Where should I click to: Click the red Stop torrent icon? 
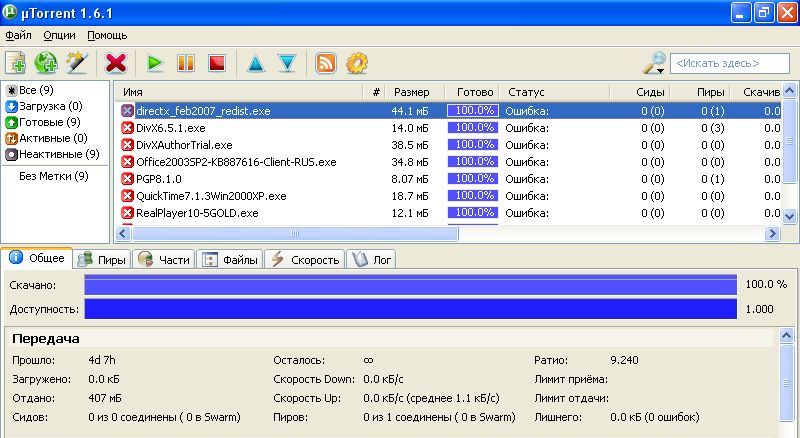(217, 63)
